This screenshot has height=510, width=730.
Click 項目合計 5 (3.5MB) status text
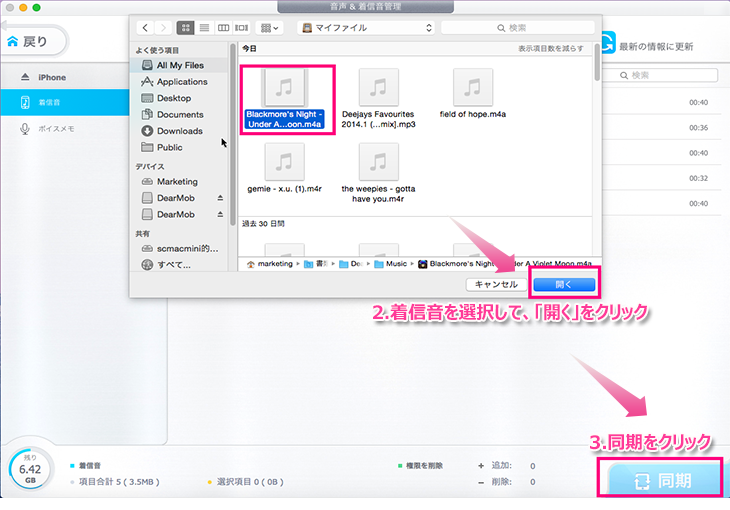pyautogui.click(x=119, y=482)
